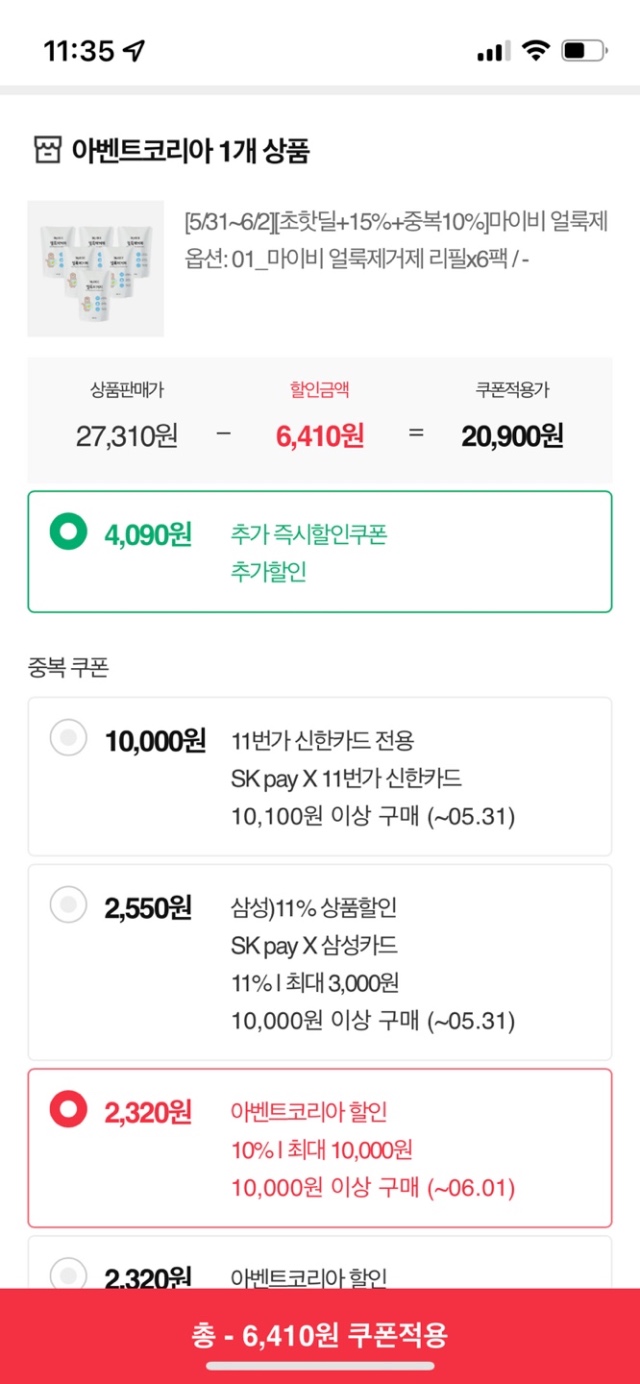Open the product thumbnail image

(x=95, y=268)
